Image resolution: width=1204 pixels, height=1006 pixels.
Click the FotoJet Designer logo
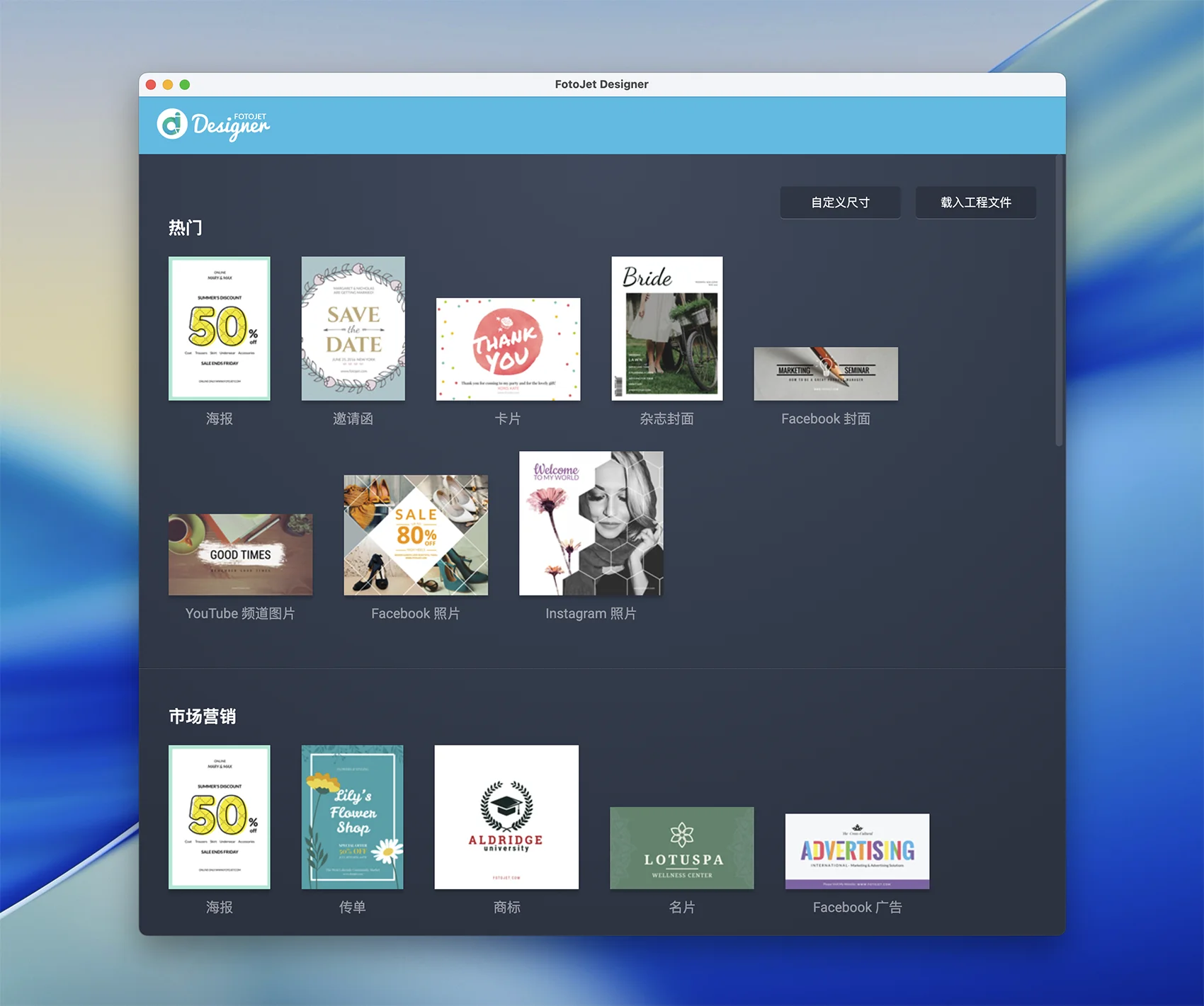pyautogui.click(x=212, y=125)
